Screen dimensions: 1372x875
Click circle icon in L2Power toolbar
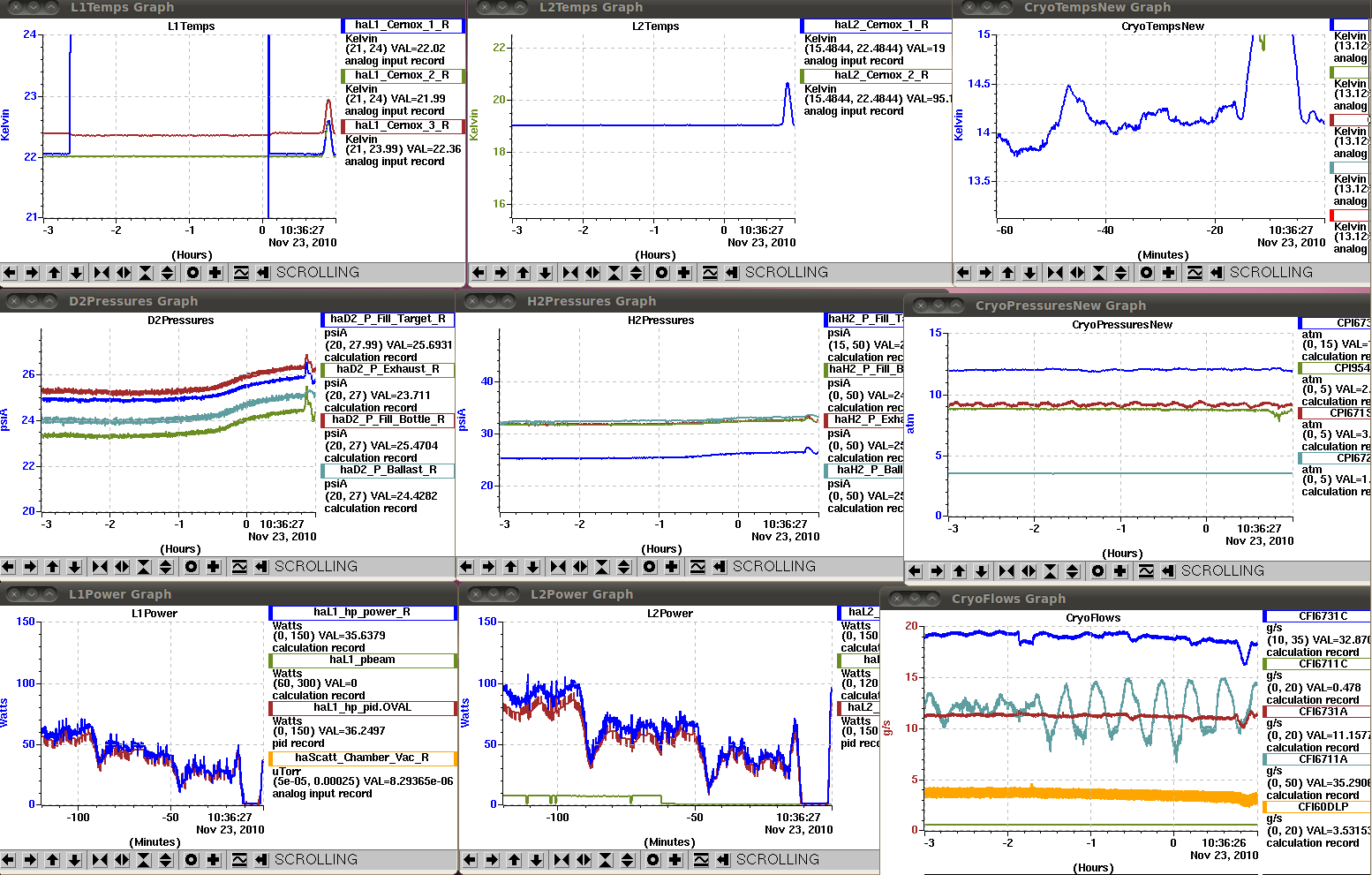[x=653, y=860]
